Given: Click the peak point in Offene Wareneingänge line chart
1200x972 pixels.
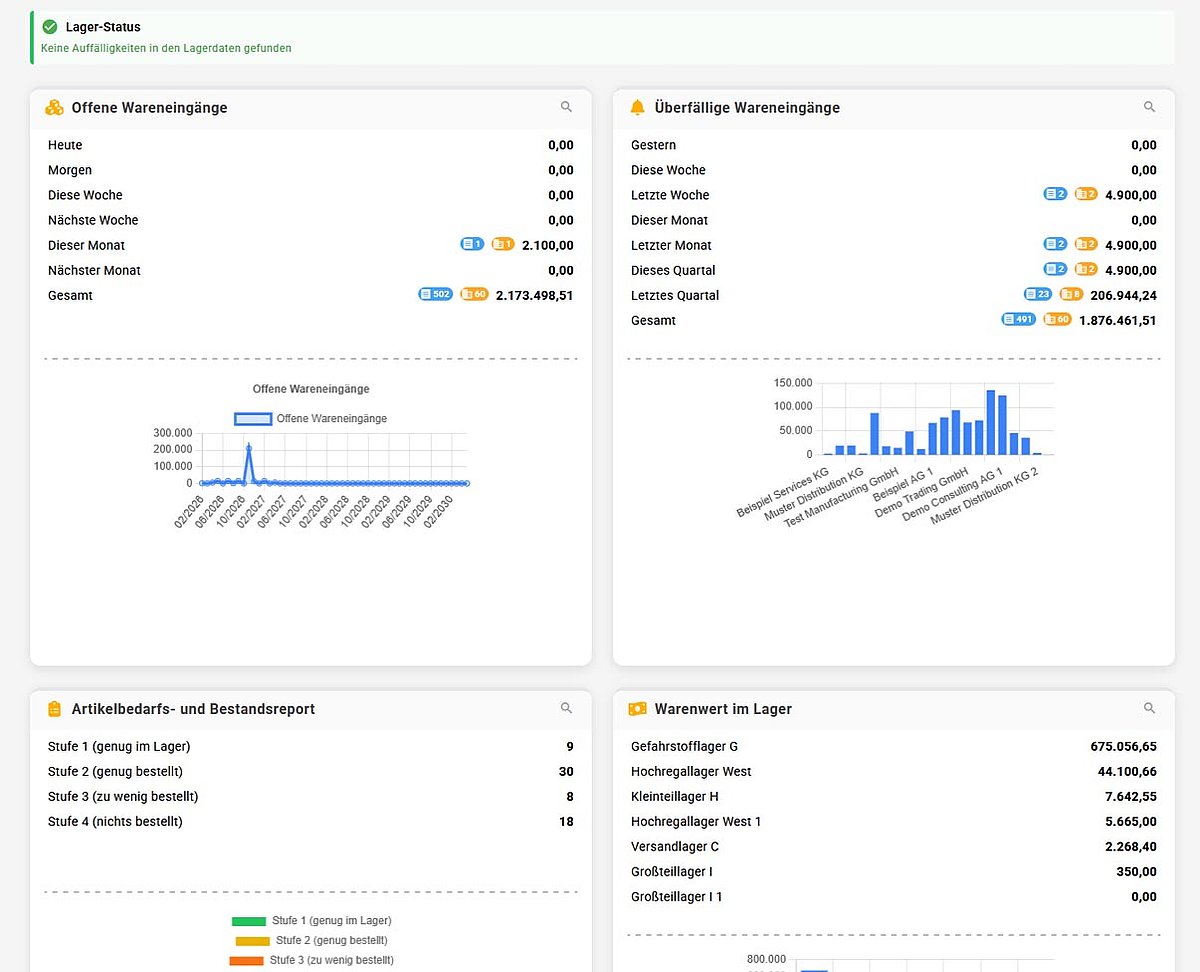Looking at the screenshot, I should pyautogui.click(x=248, y=447).
